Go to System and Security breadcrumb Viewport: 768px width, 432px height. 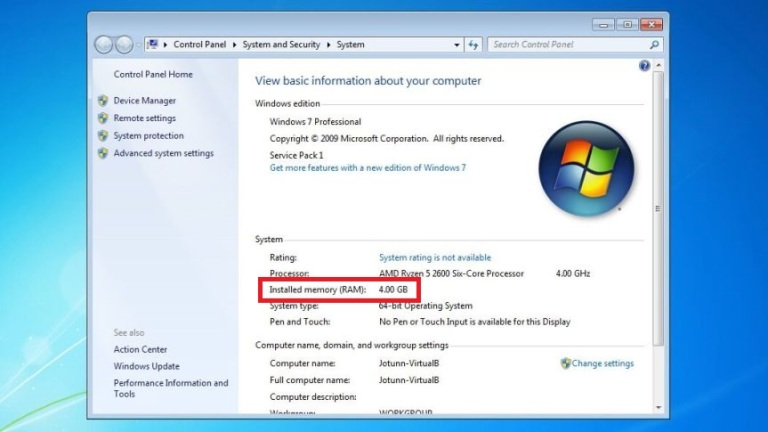(x=281, y=45)
